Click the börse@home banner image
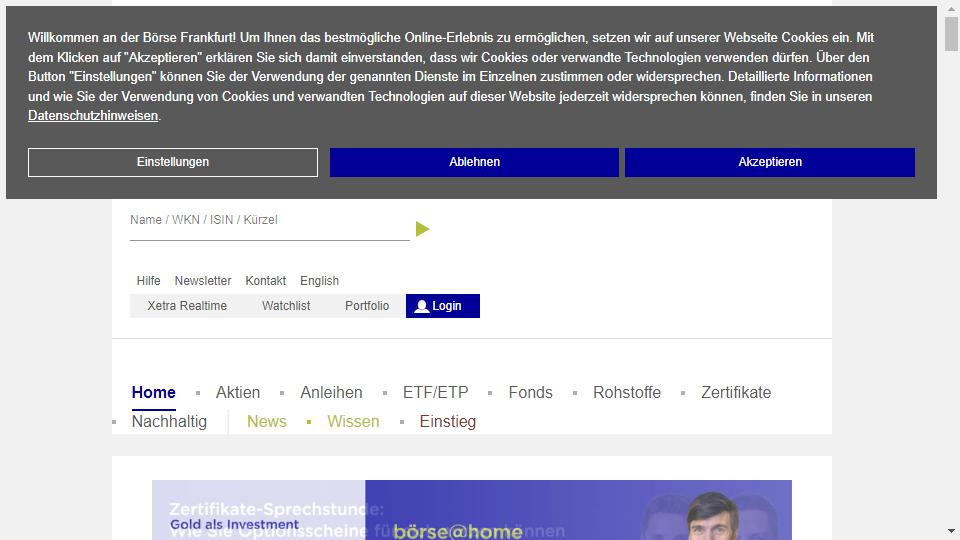The image size is (960, 540). pyautogui.click(x=471, y=509)
